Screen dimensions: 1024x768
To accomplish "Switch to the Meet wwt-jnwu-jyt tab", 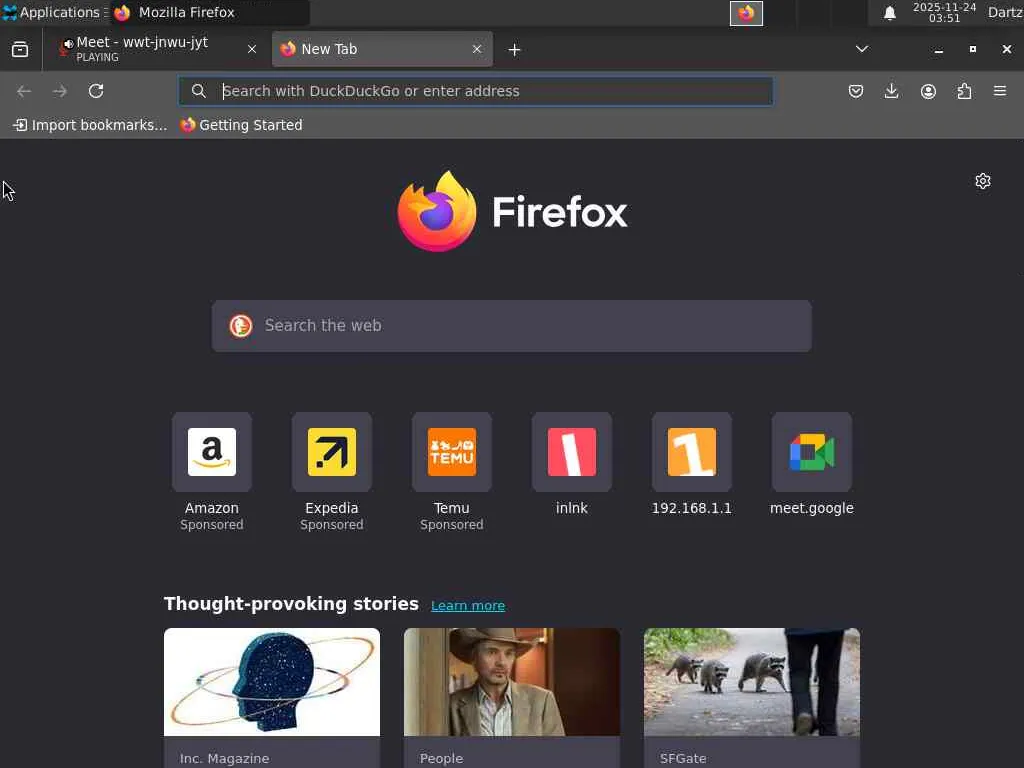I will point(157,49).
